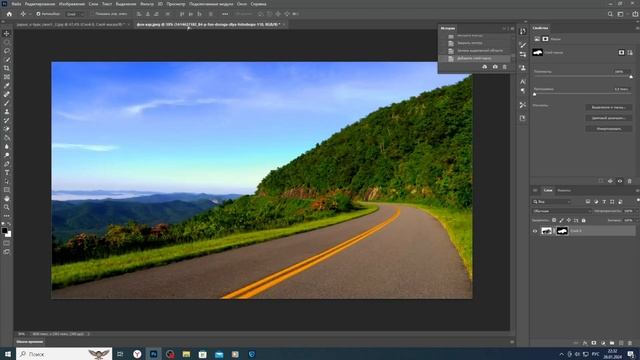
Task: Toggle show transform controls checkbox
Action: 93,14
